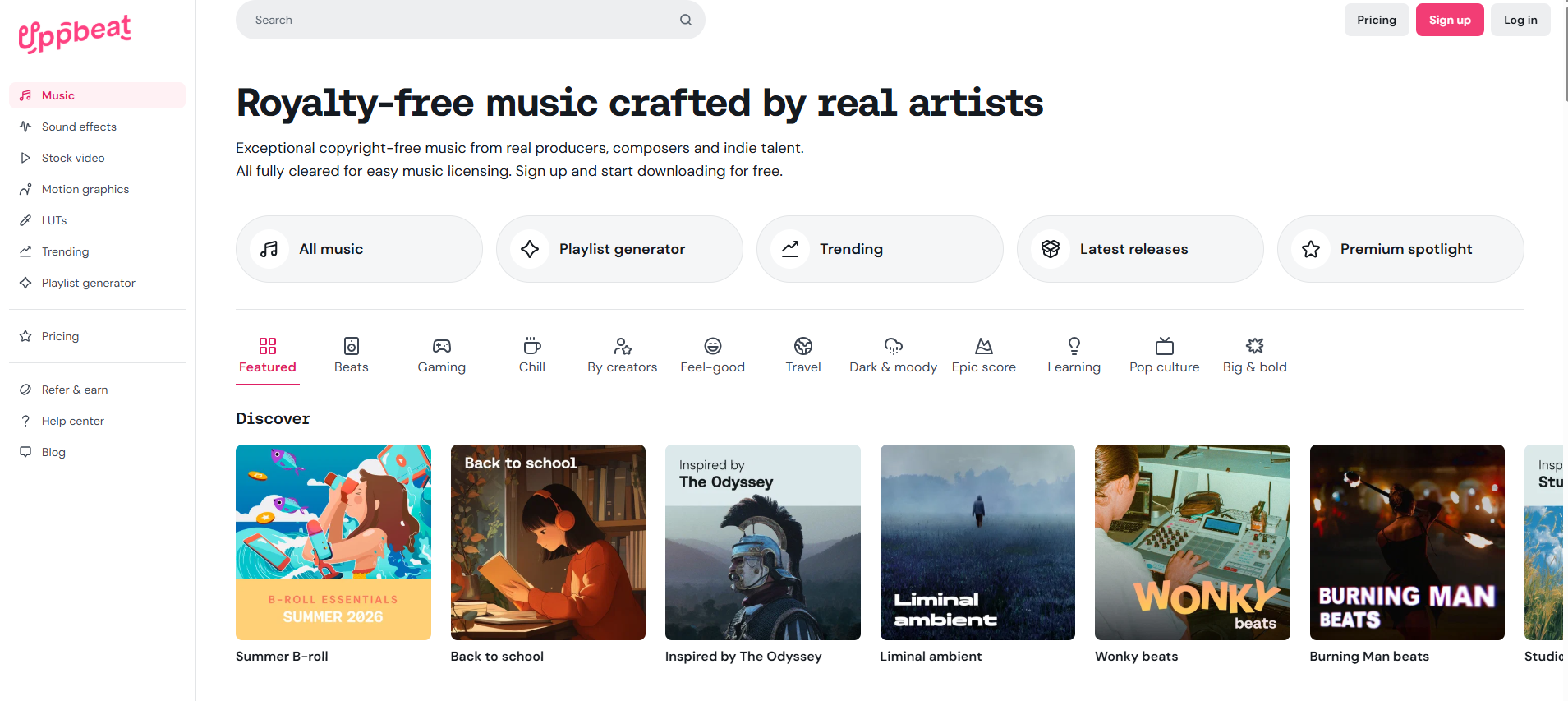Viewport: 1568px width, 701px height.
Task: Switch to the Dark & moody tab
Action: (x=894, y=356)
